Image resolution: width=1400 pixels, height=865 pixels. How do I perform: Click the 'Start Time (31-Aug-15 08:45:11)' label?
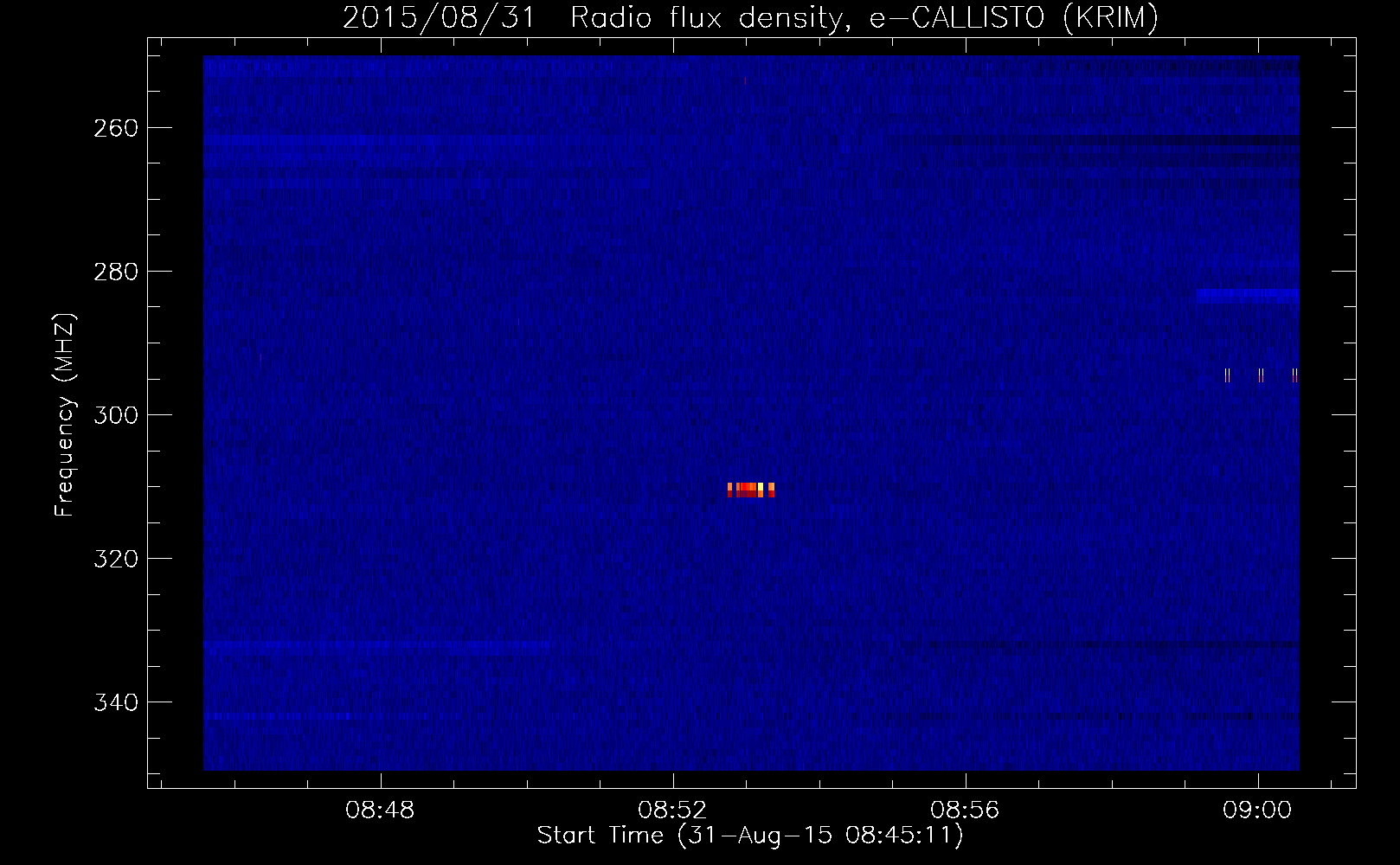(750, 836)
